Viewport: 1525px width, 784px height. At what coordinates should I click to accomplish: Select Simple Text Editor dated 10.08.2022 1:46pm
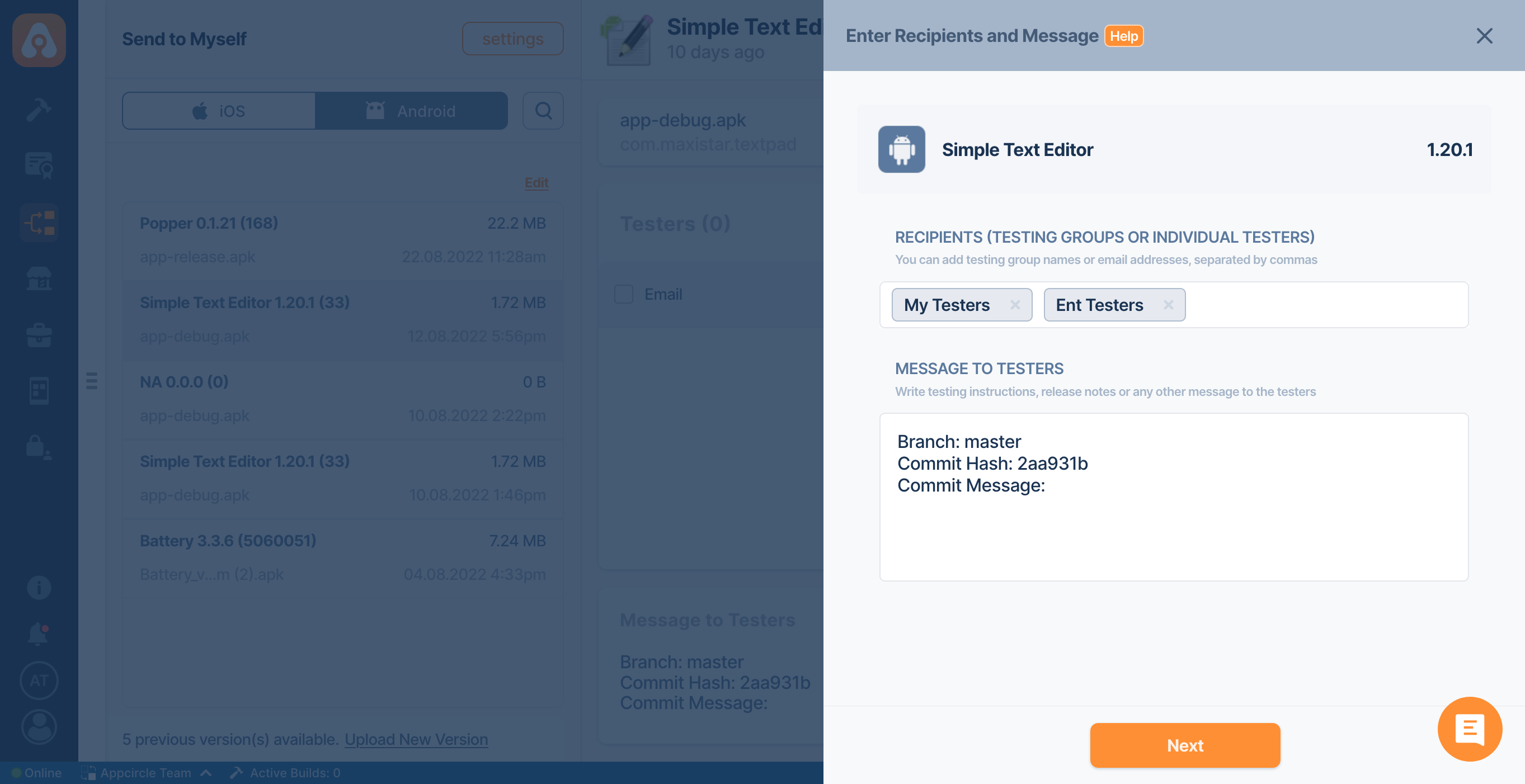coord(343,478)
